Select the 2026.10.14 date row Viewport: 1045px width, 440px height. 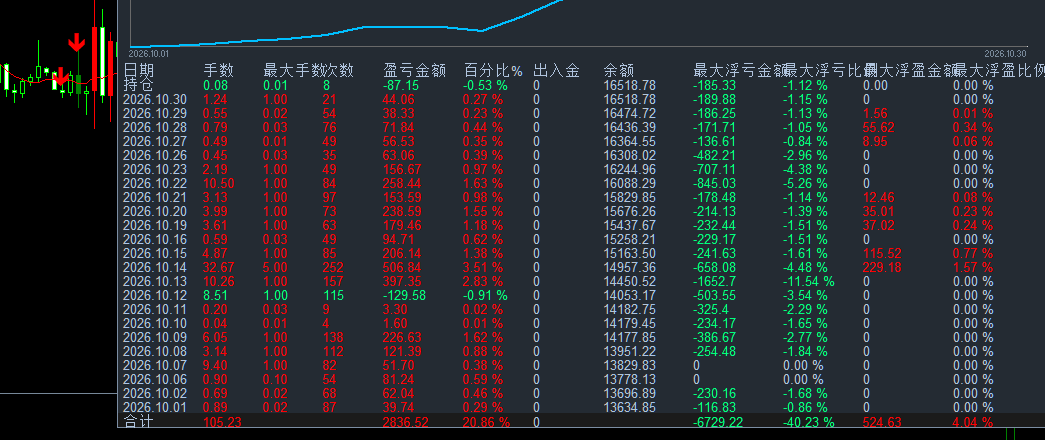(x=155, y=267)
